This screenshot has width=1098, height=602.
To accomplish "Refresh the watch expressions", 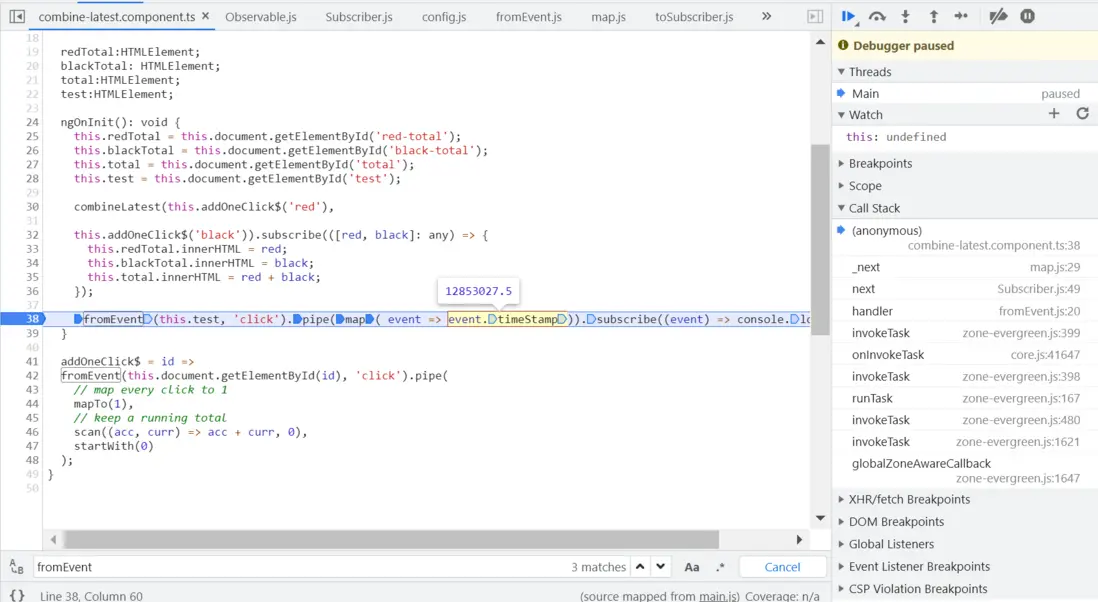I will click(x=1082, y=114).
